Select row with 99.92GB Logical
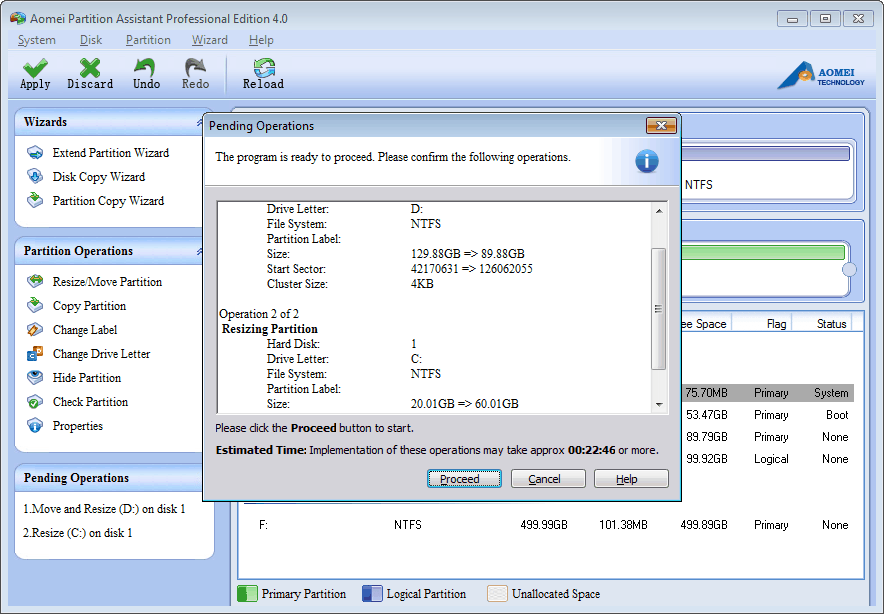Image resolution: width=884 pixels, height=614 pixels. tap(768, 459)
